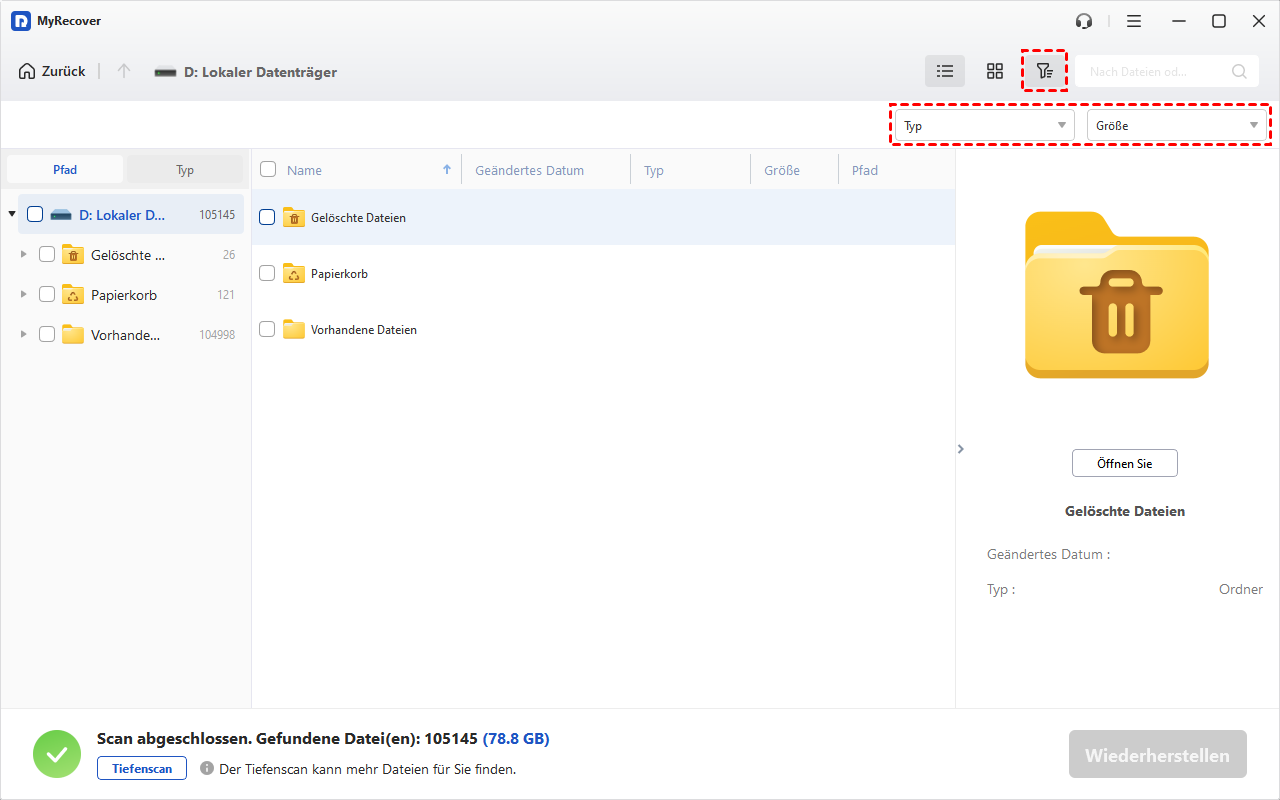1280x800 pixels.
Task: Click the filter funnel icon
Action: pyautogui.click(x=1044, y=71)
